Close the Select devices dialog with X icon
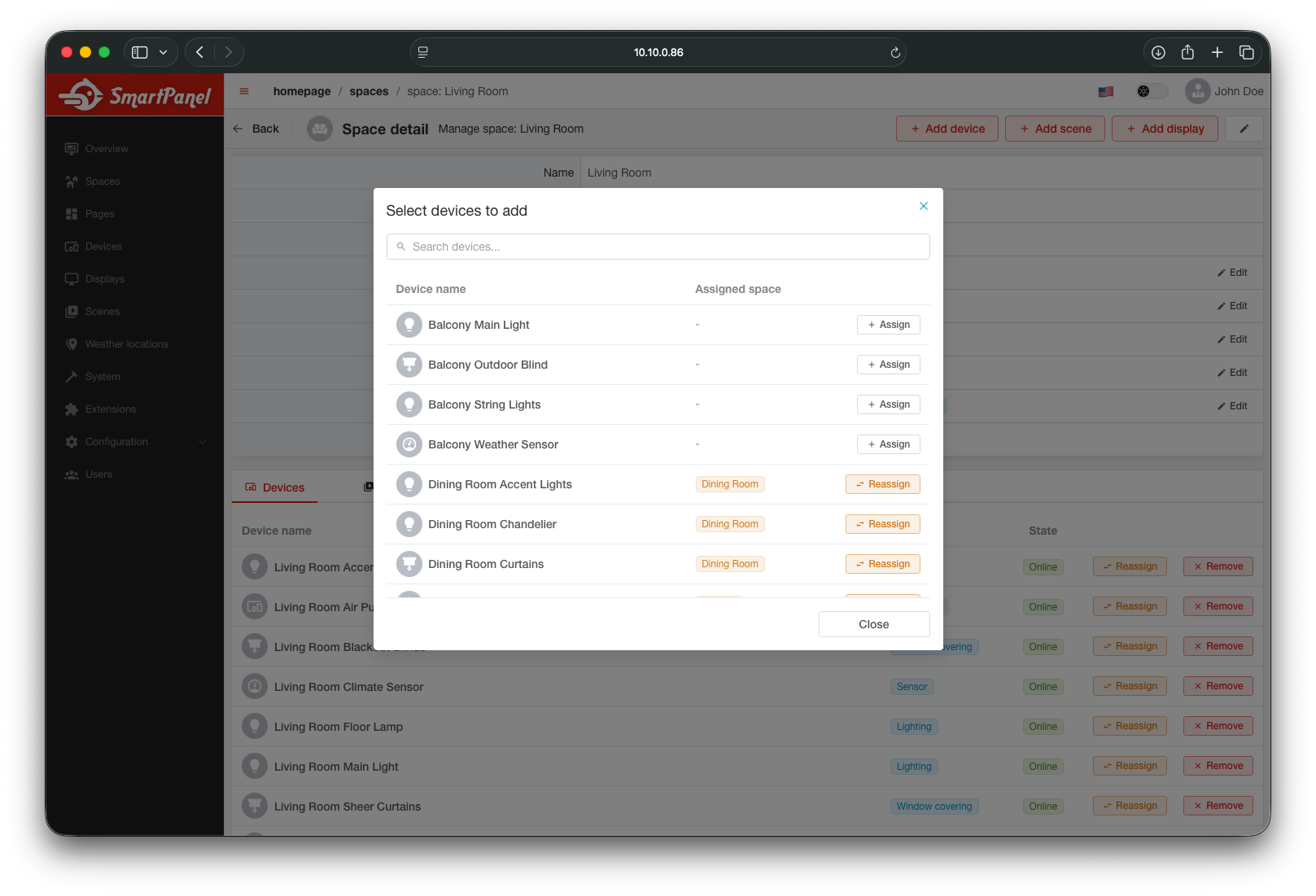 point(923,206)
